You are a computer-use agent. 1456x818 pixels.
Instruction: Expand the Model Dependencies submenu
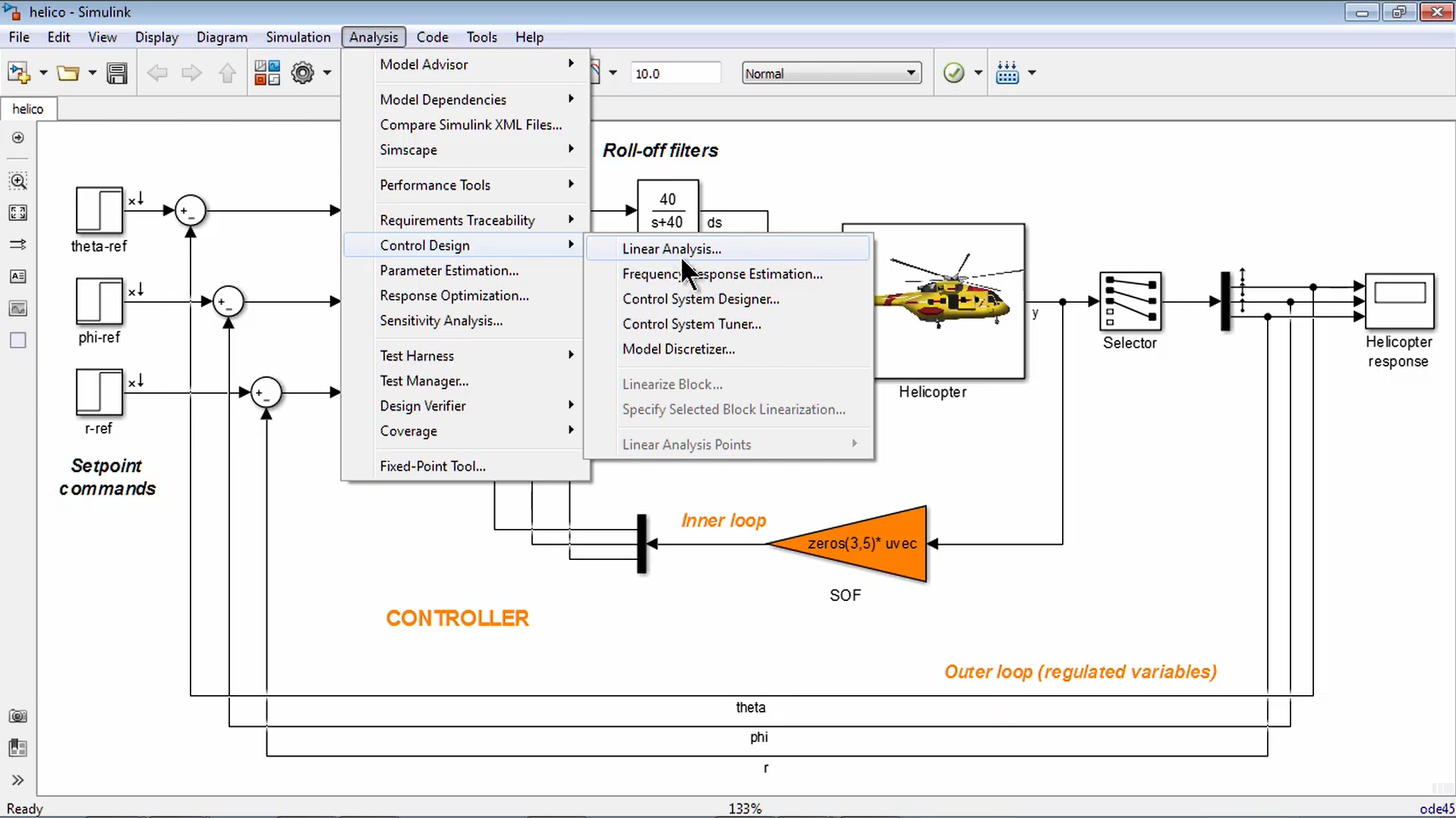[x=467, y=99]
